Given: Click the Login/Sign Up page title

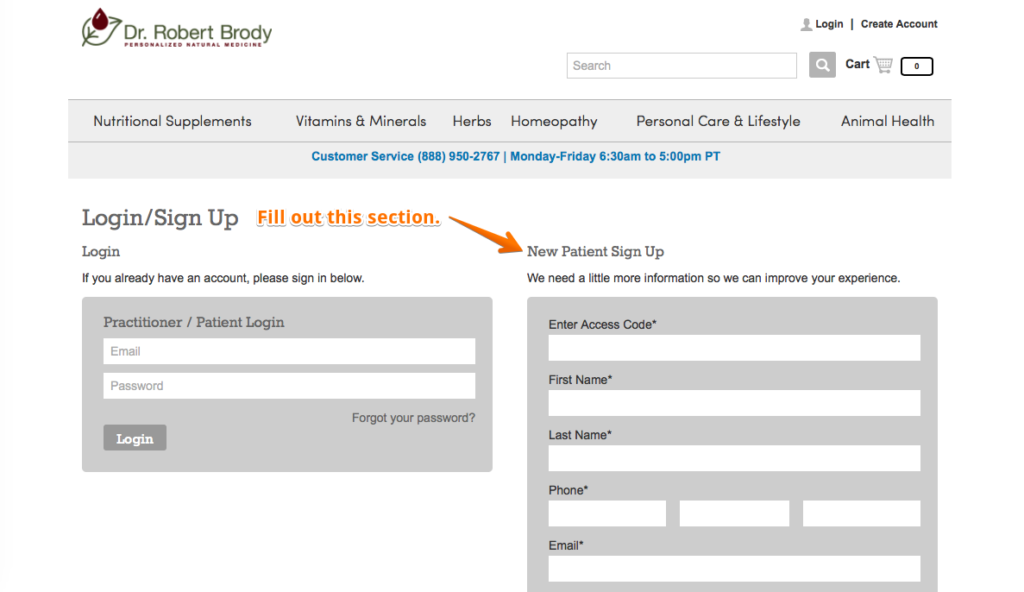Looking at the screenshot, I should [160, 218].
